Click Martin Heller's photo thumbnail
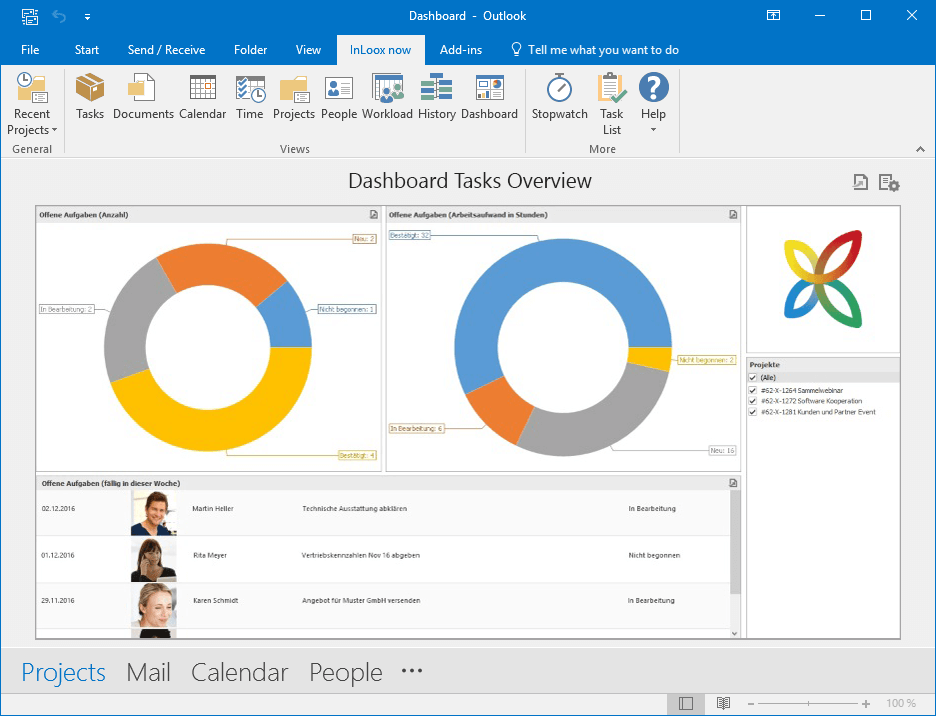The height and width of the screenshot is (716, 936). pos(154,513)
